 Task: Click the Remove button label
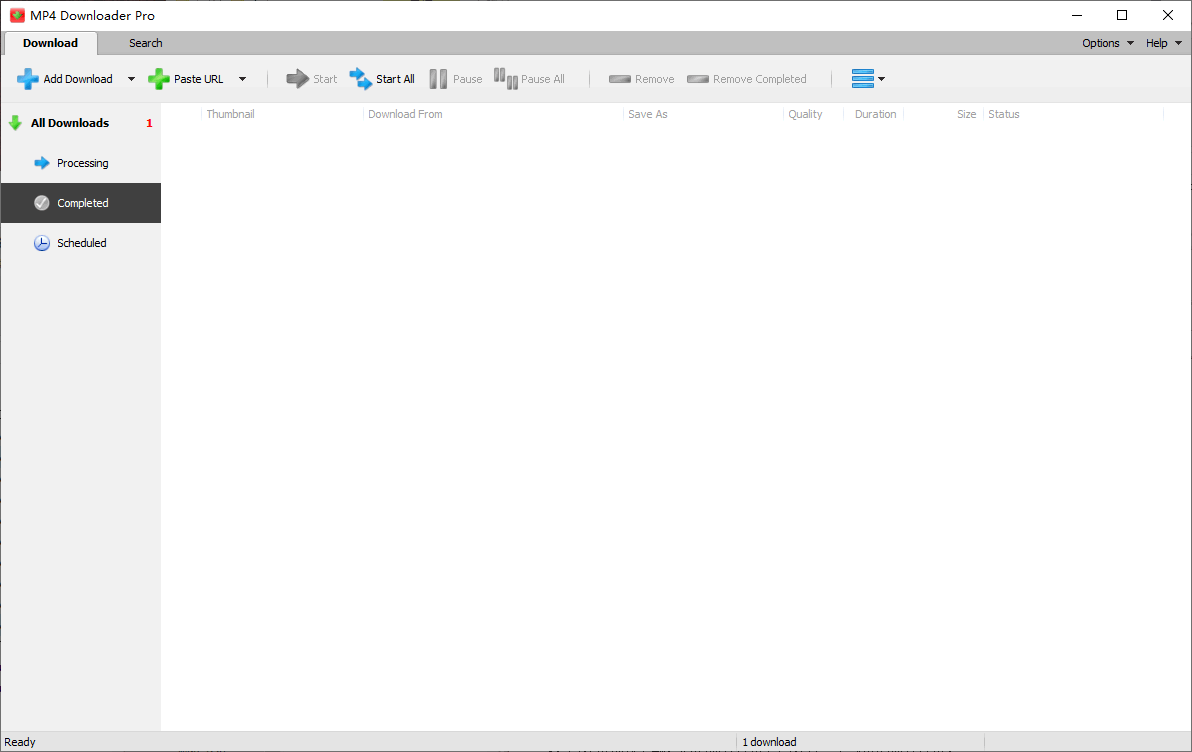click(x=655, y=79)
